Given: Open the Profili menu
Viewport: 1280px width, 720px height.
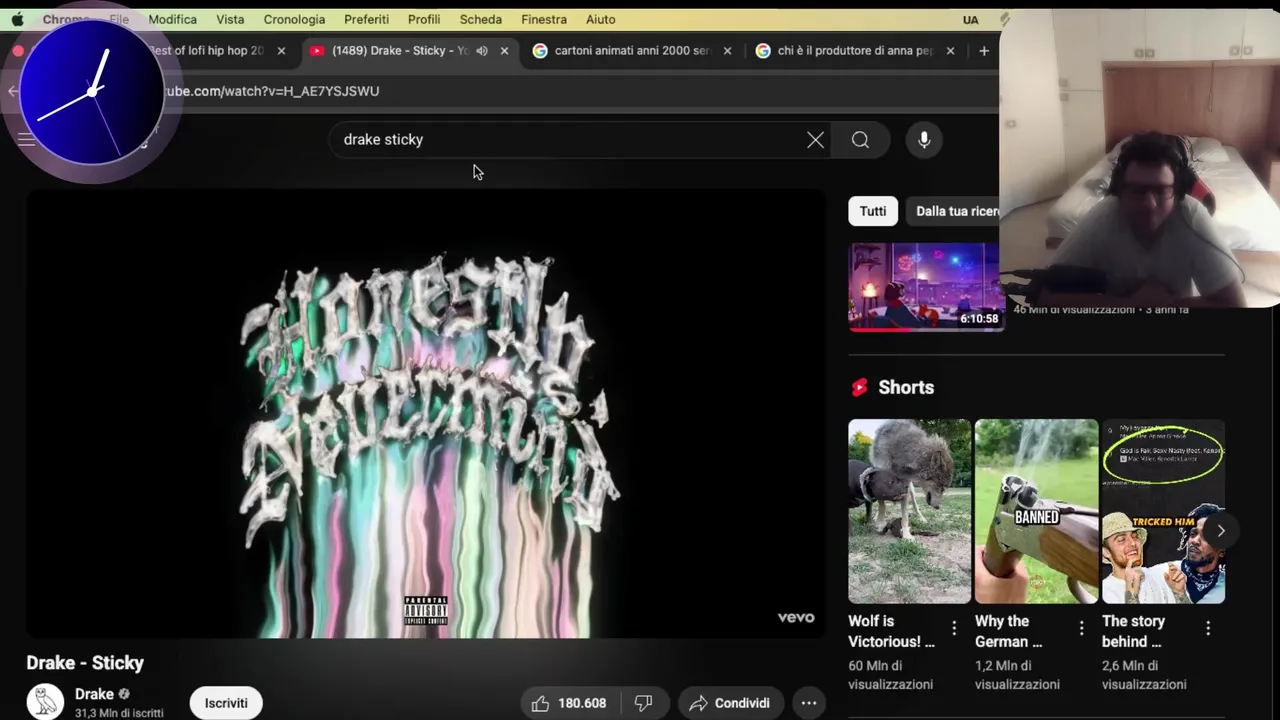Looking at the screenshot, I should [424, 19].
